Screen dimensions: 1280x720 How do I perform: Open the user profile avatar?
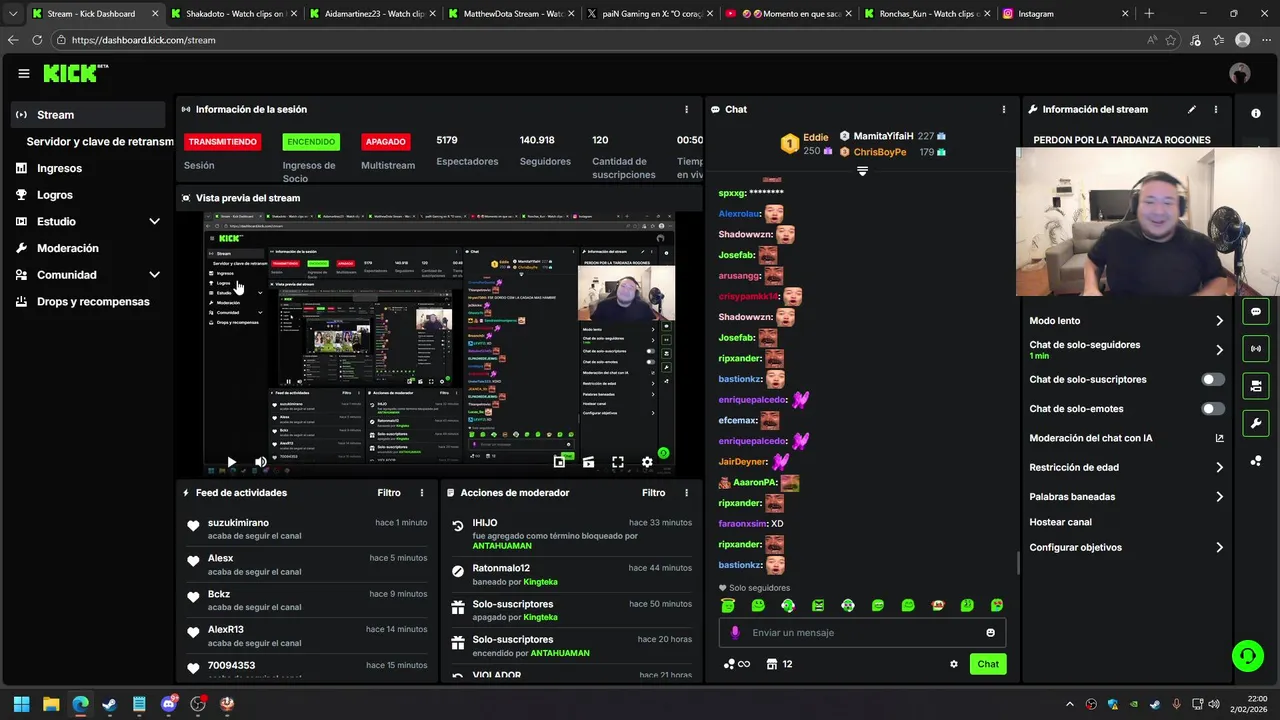1240,73
